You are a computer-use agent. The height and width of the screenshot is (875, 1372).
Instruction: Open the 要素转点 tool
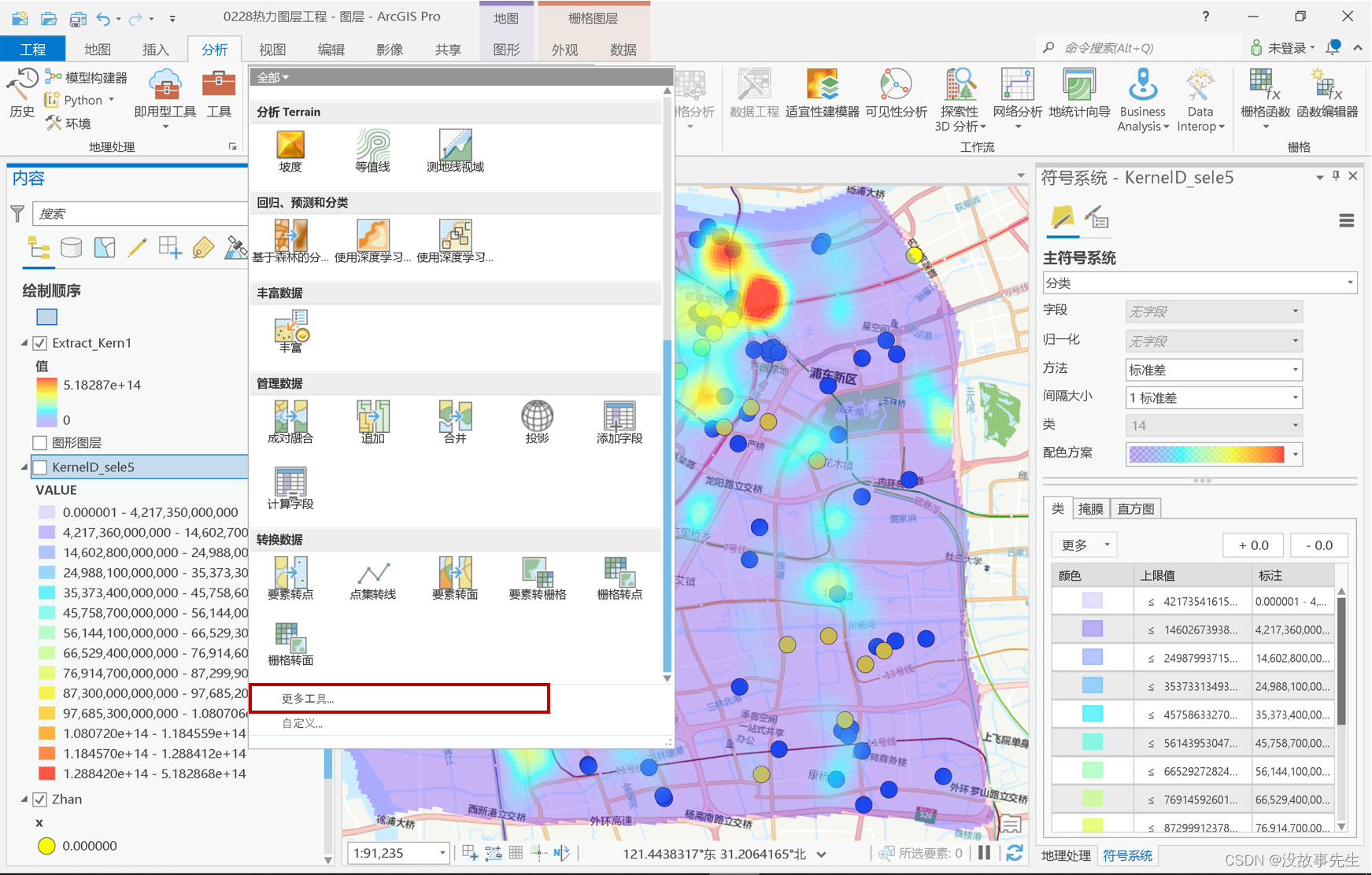click(x=290, y=578)
